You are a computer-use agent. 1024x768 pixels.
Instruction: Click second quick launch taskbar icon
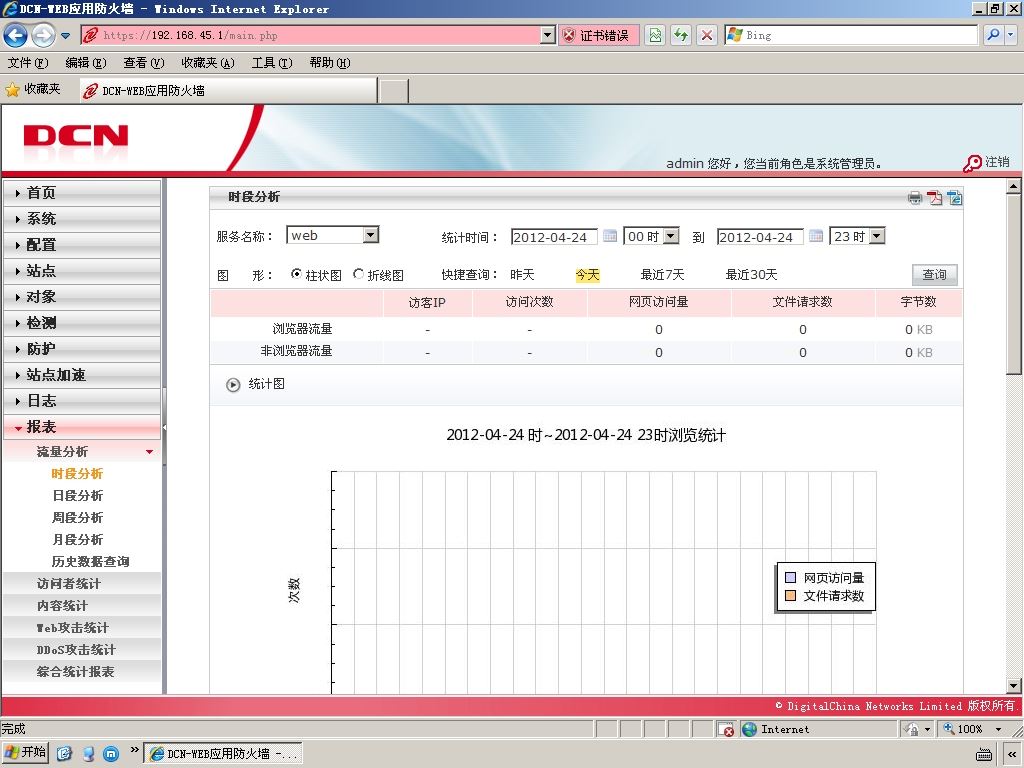[x=88, y=754]
